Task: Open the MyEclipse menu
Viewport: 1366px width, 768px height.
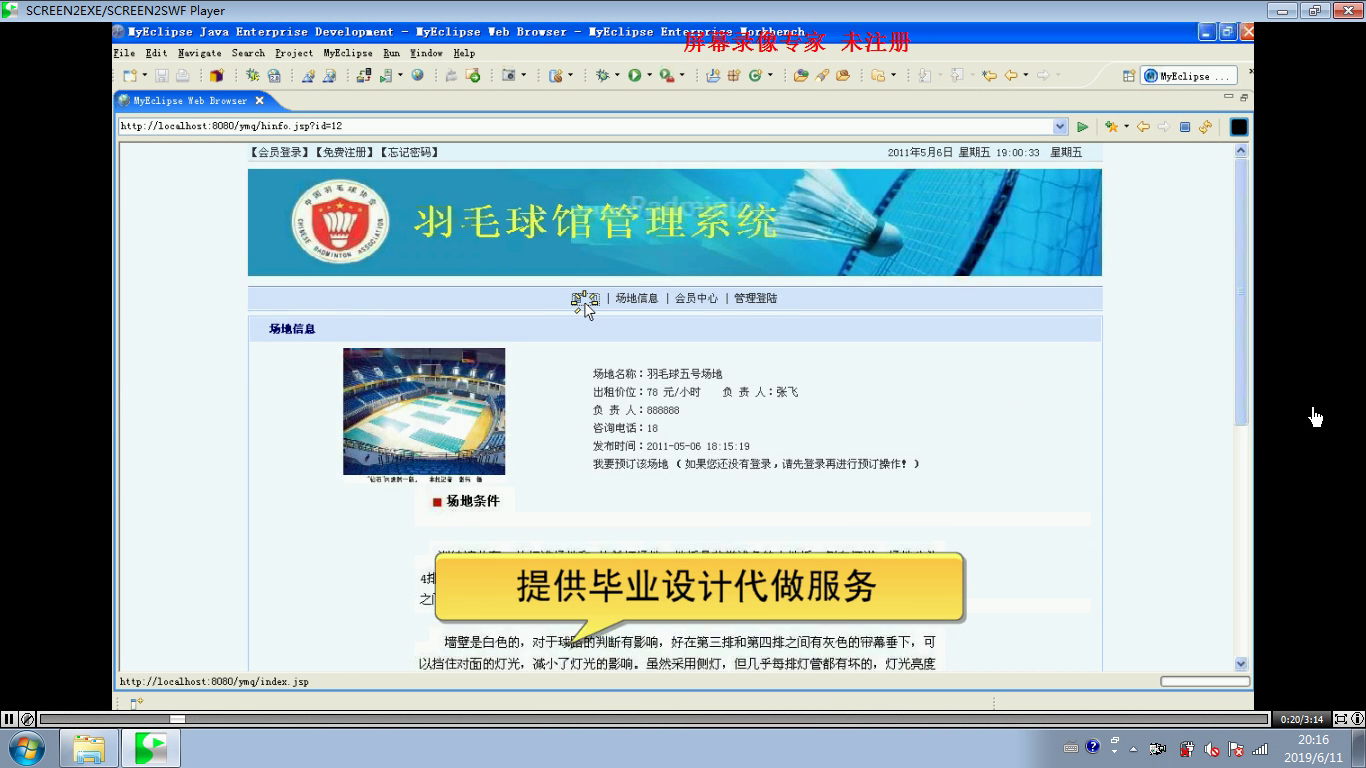Action: (348, 53)
